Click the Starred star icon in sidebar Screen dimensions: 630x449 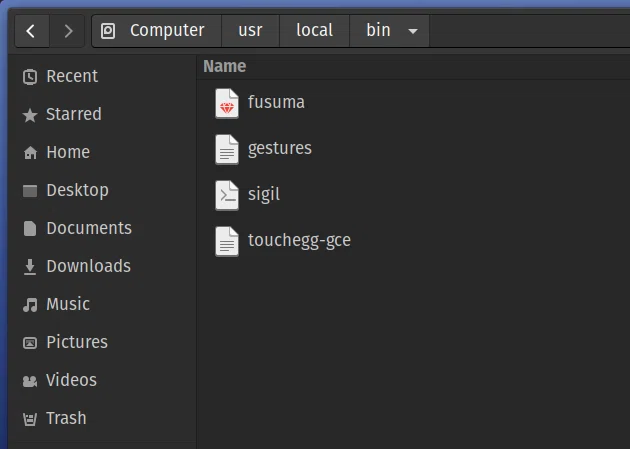pyautogui.click(x=30, y=115)
